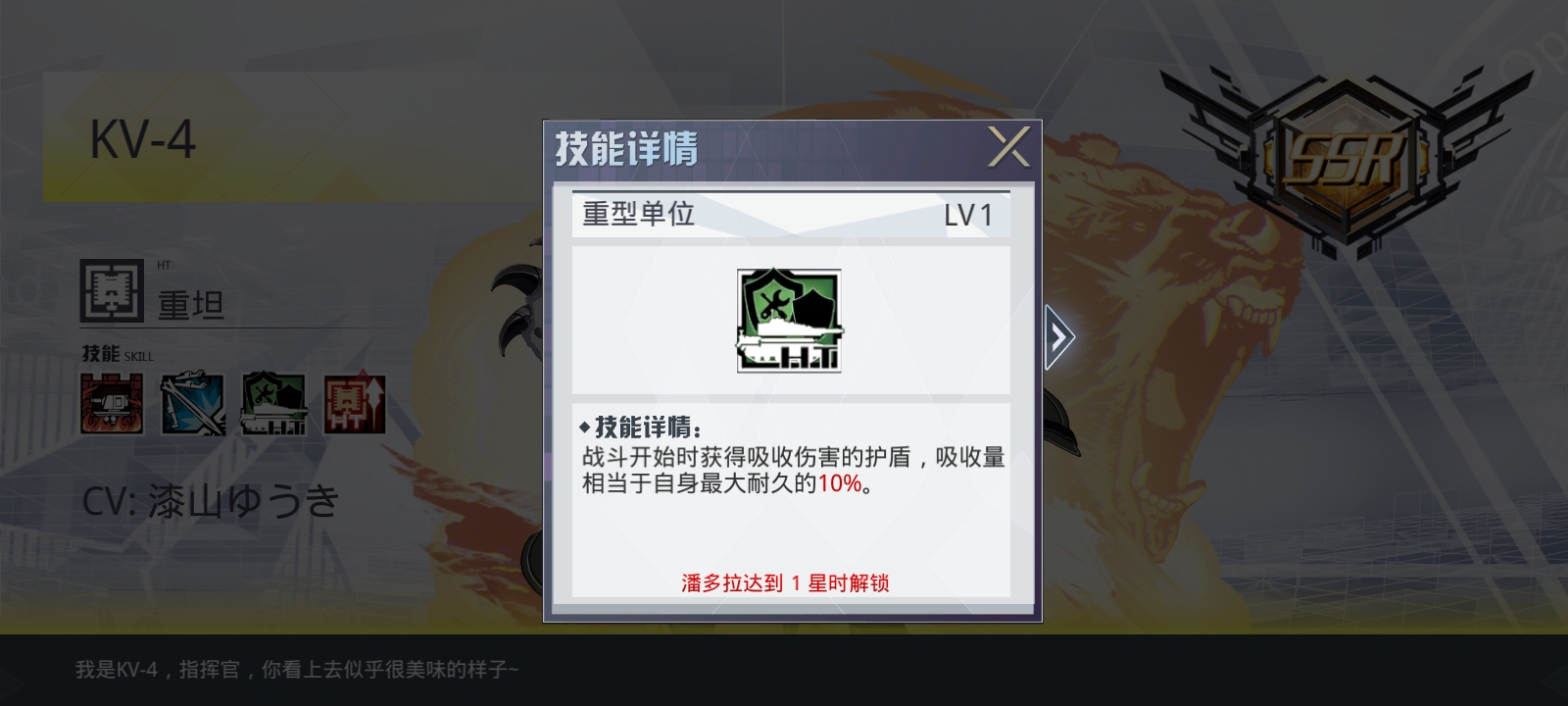Select the red HT upgrade arrow skill icon
Viewport: 1568px width, 706px height.
[355, 403]
